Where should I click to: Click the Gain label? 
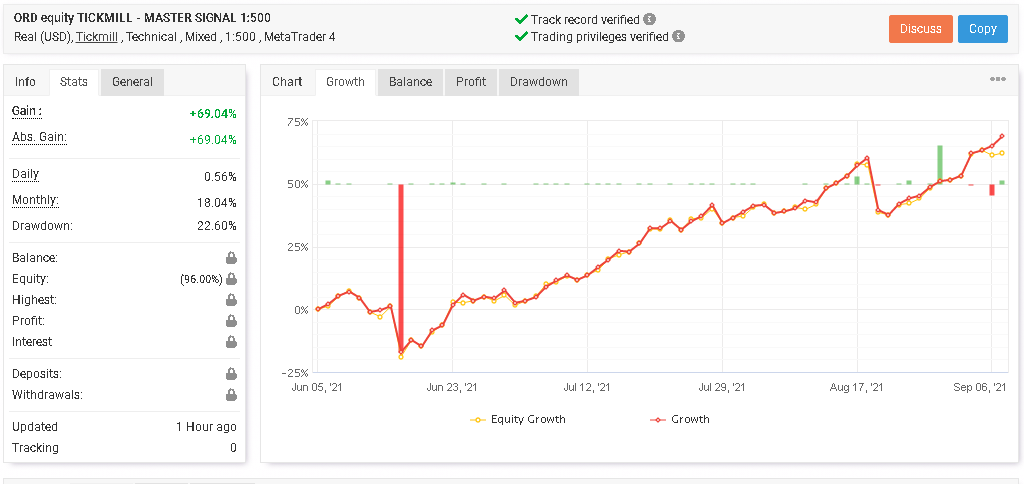click(27, 112)
